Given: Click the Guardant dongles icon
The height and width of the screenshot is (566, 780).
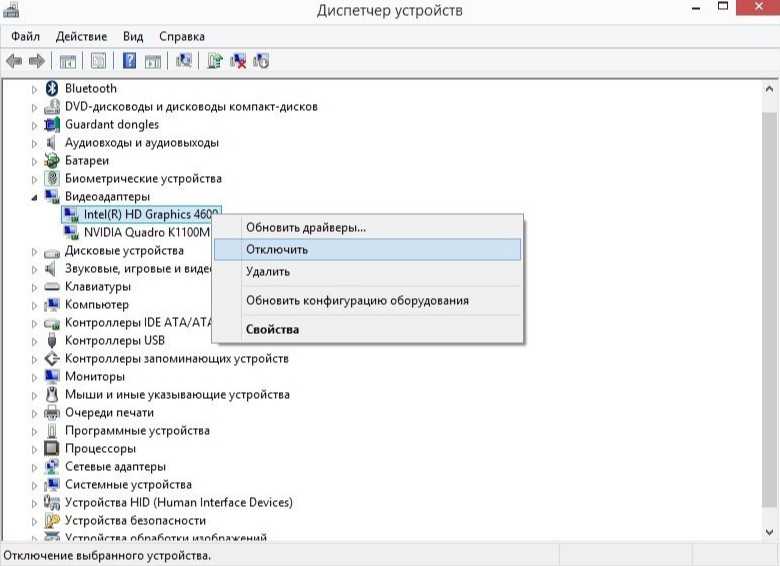Looking at the screenshot, I should click(x=52, y=125).
